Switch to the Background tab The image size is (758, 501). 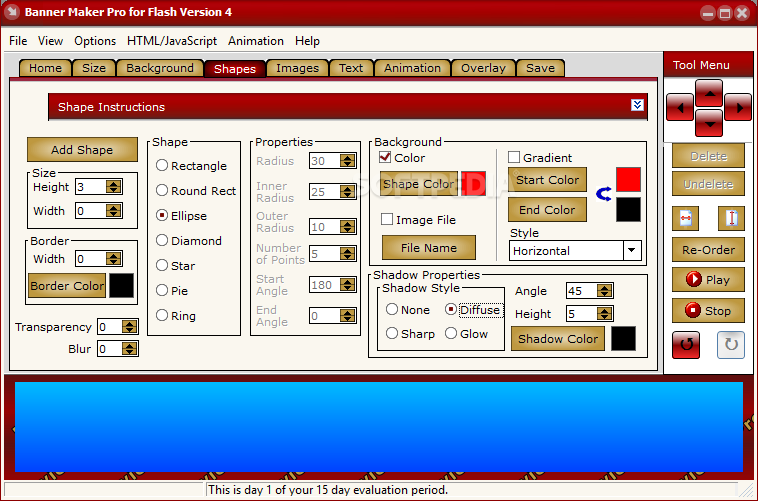pyautogui.click(x=160, y=68)
